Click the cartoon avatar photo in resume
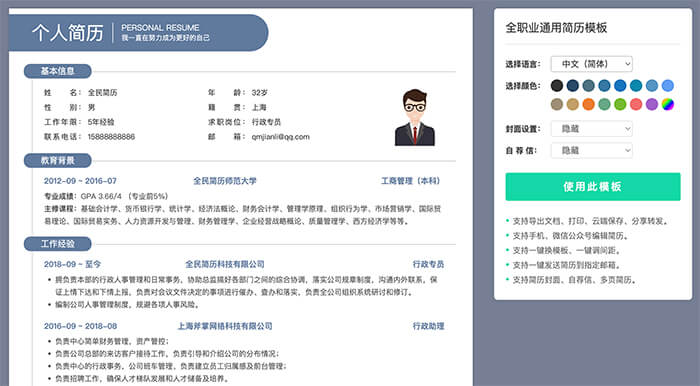The image size is (700, 386). 415,117
